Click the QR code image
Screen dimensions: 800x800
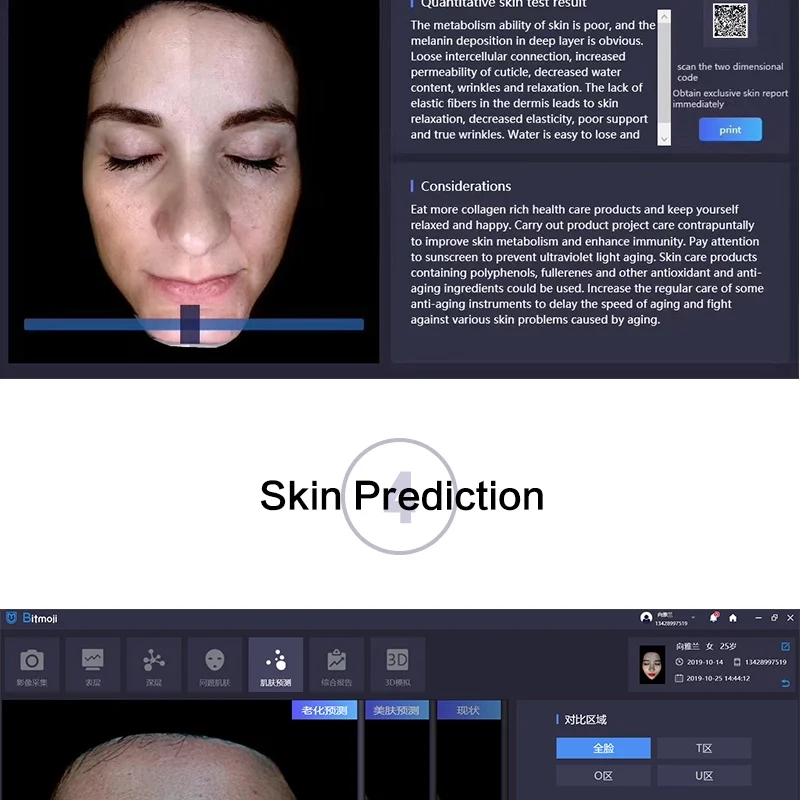click(730, 20)
